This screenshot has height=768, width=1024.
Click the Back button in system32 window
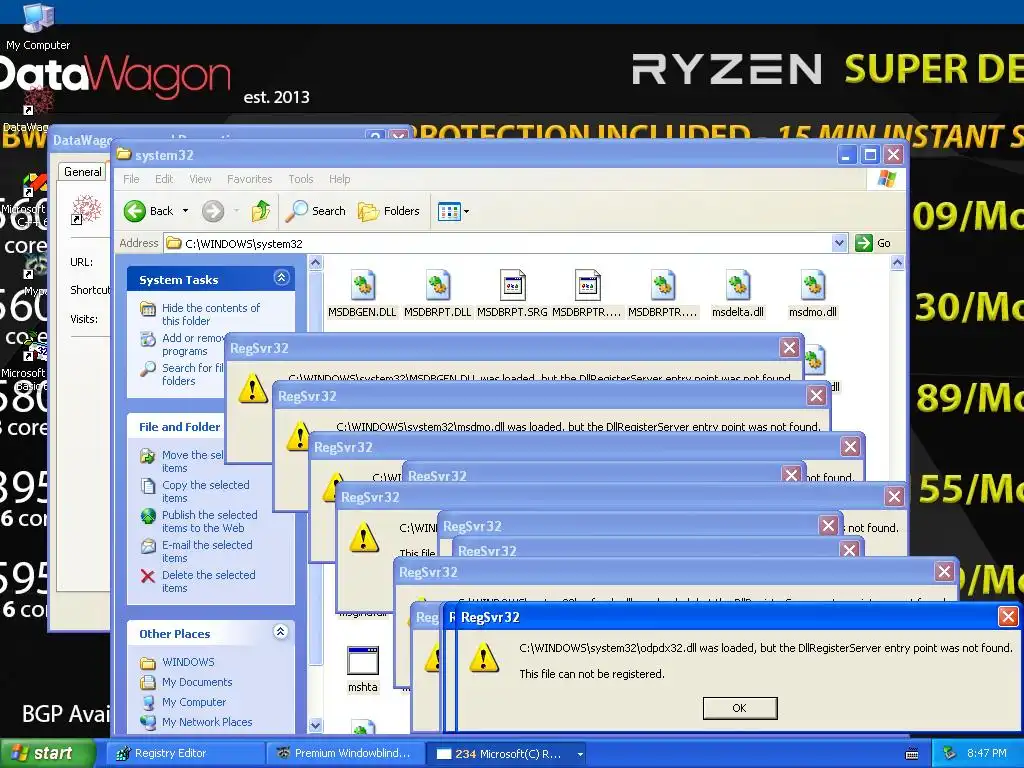(x=149, y=211)
